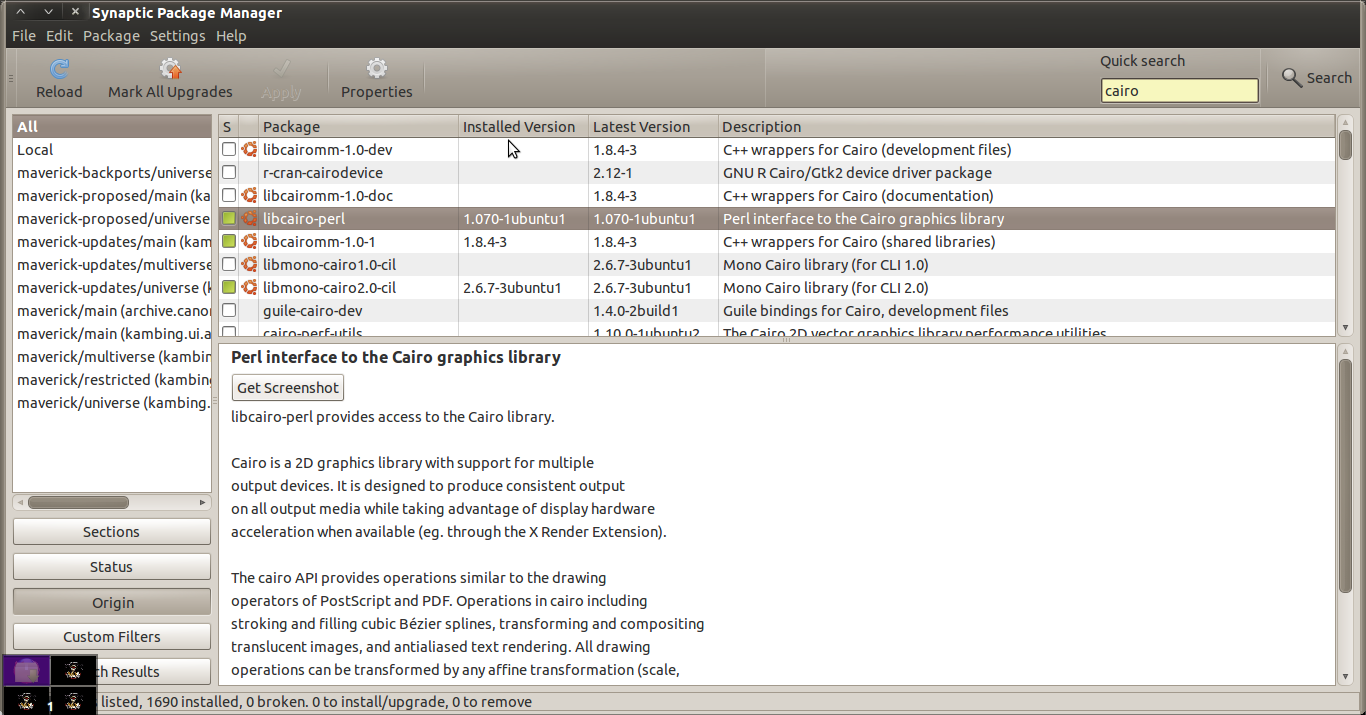Select maverick-updates/multiverse origin
Viewport: 1366px width, 715px height.
coord(112,265)
